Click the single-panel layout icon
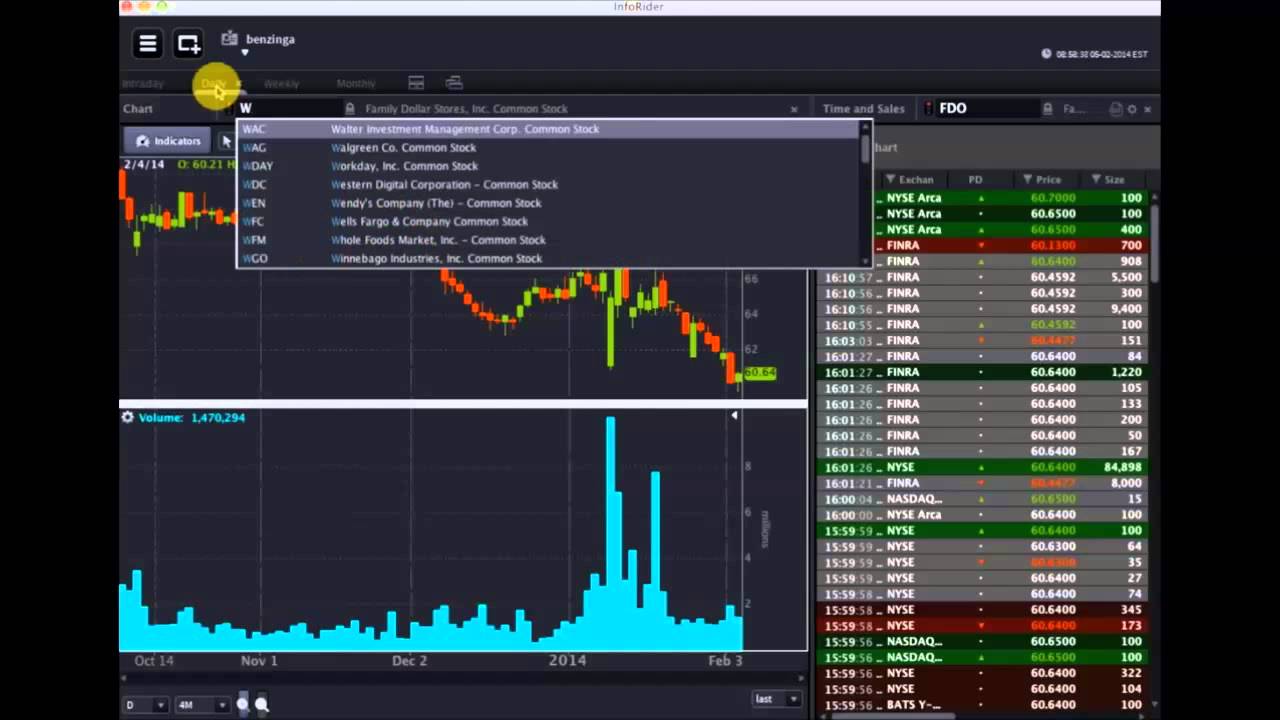Viewport: 1280px width, 720px height. 416,83
